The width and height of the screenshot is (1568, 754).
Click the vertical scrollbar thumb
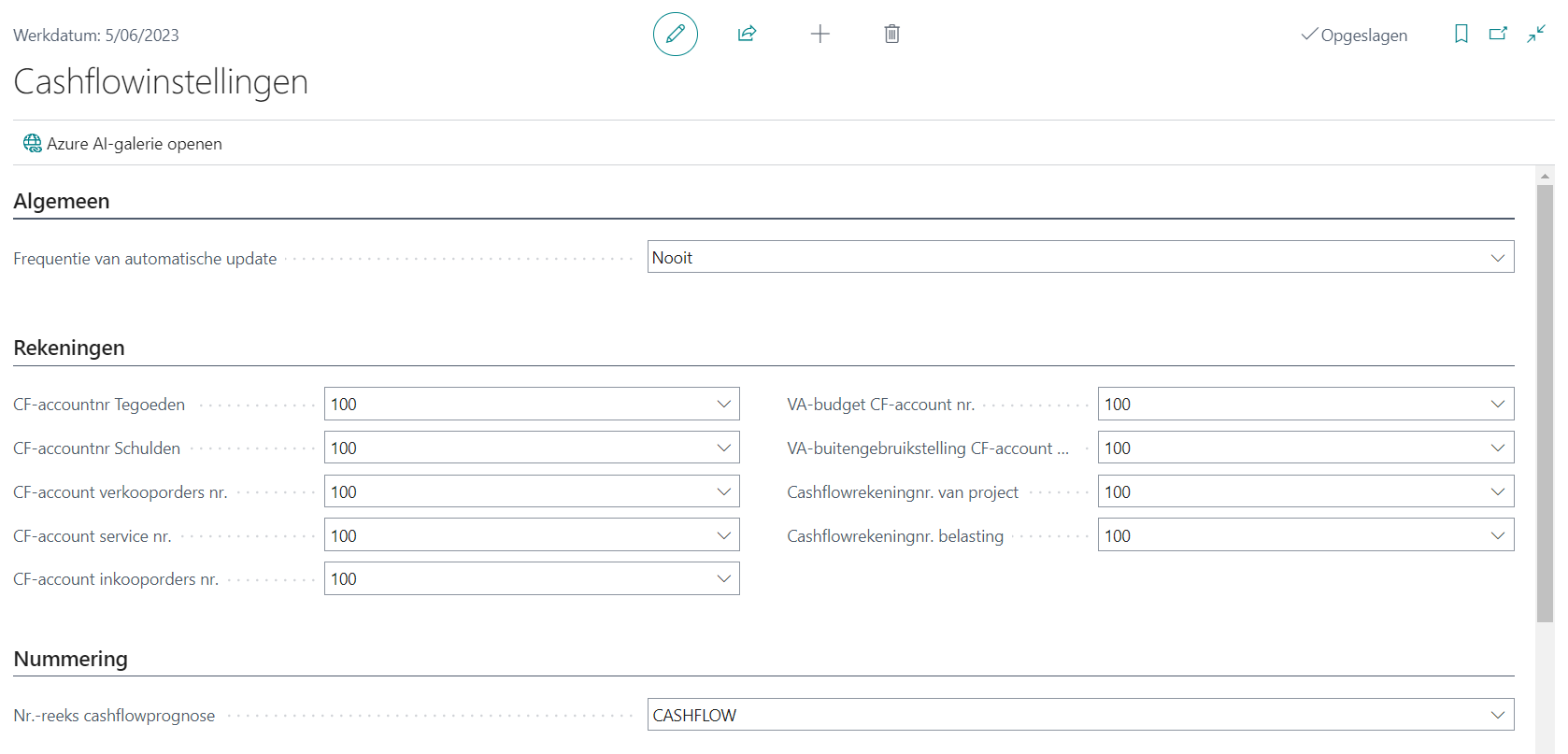coord(1545,402)
